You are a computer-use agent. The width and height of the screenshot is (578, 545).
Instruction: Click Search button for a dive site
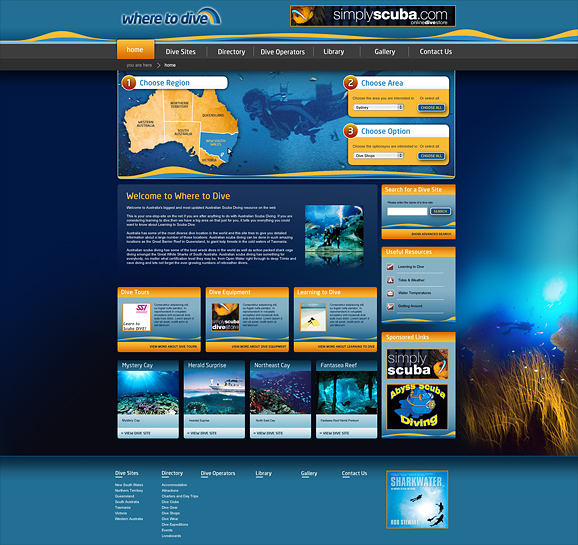440,211
